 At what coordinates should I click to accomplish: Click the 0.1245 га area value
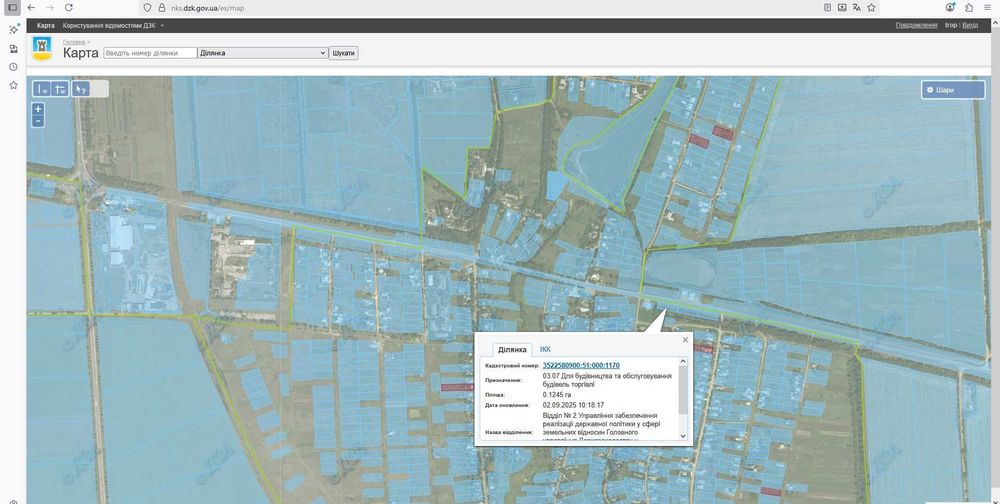tap(557, 395)
